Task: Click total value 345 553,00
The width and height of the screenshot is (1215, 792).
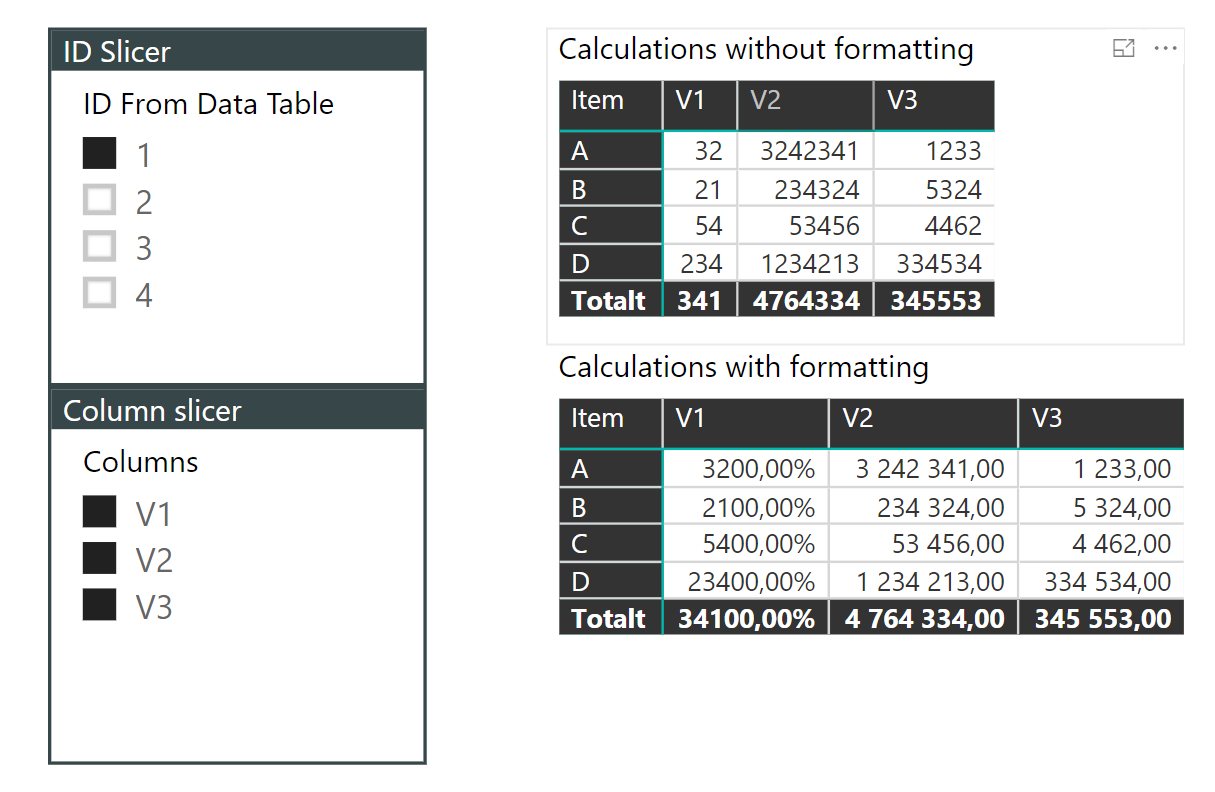Action: 1103,618
